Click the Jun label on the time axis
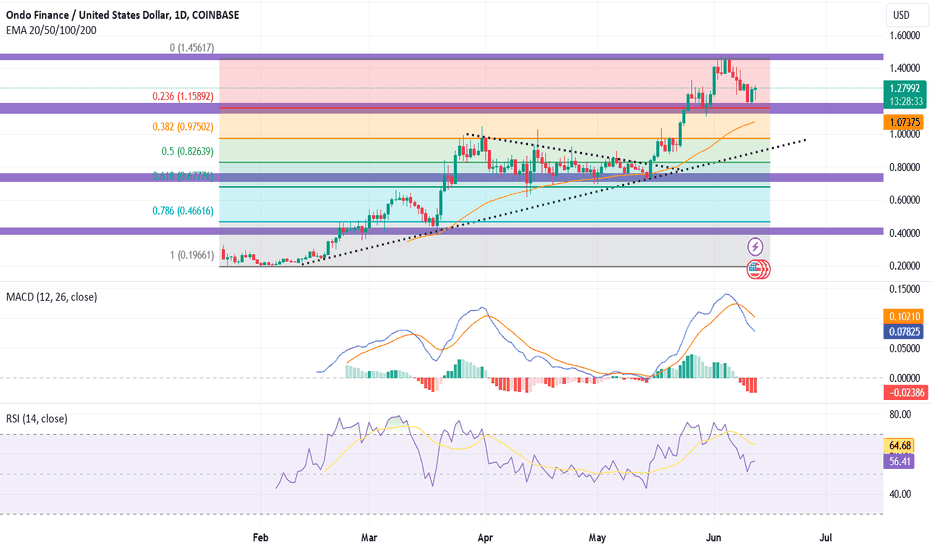Screen dimensions: 932x550 (x=713, y=538)
